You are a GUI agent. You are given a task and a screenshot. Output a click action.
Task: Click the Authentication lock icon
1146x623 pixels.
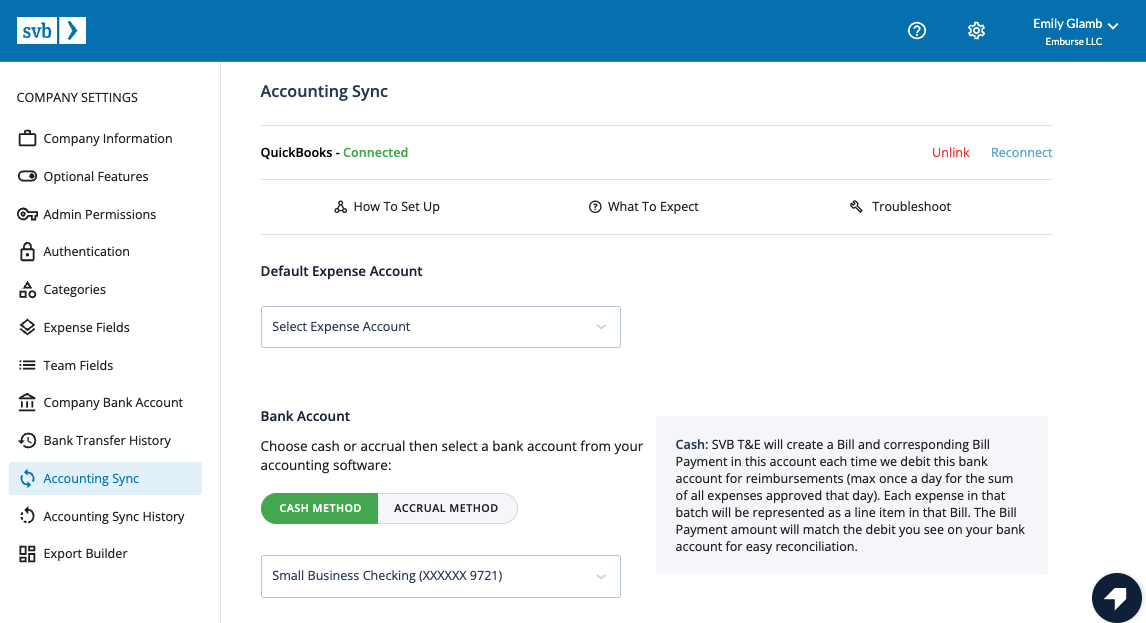[27, 252]
